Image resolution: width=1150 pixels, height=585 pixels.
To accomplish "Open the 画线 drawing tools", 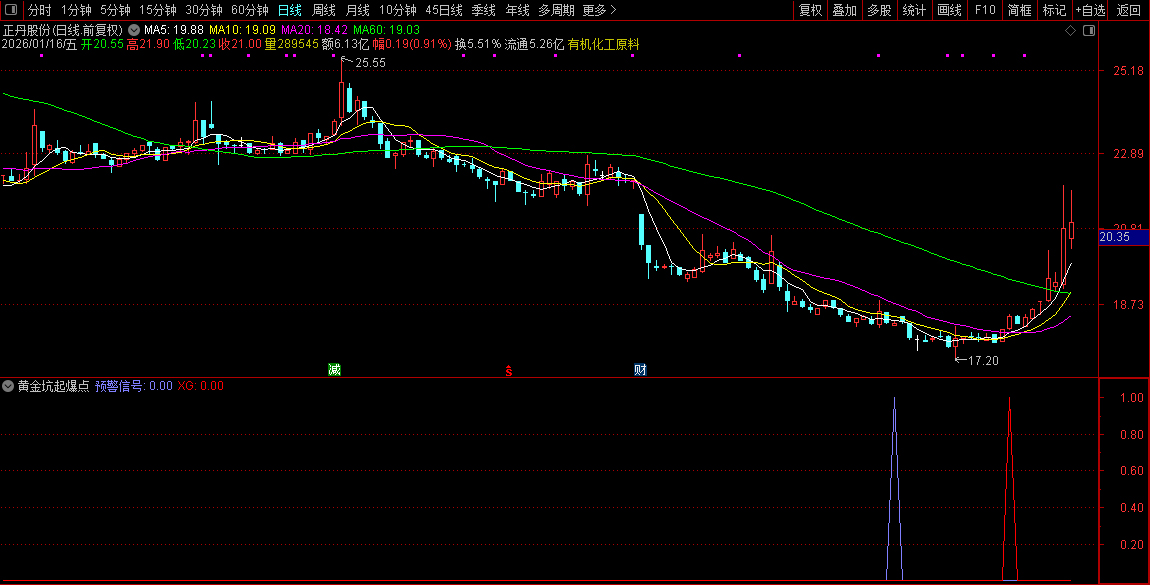I will pos(949,10).
